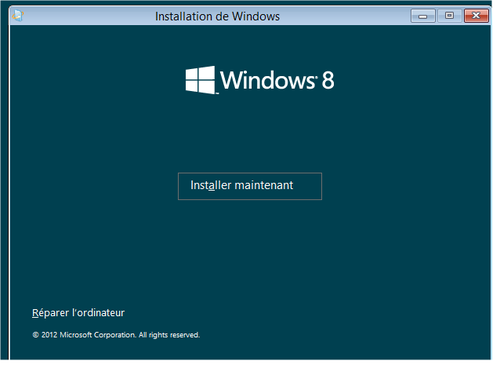Close the Installation de Windows window
Viewport: 500px width, 368px height.
pyautogui.click(x=476, y=16)
